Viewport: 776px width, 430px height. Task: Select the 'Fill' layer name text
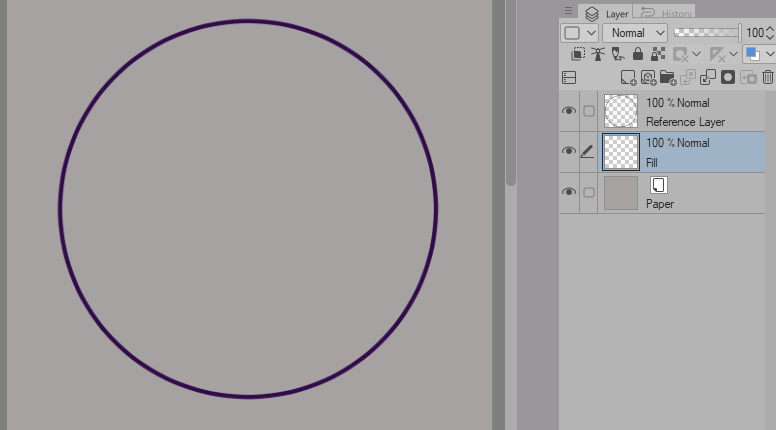[652, 163]
